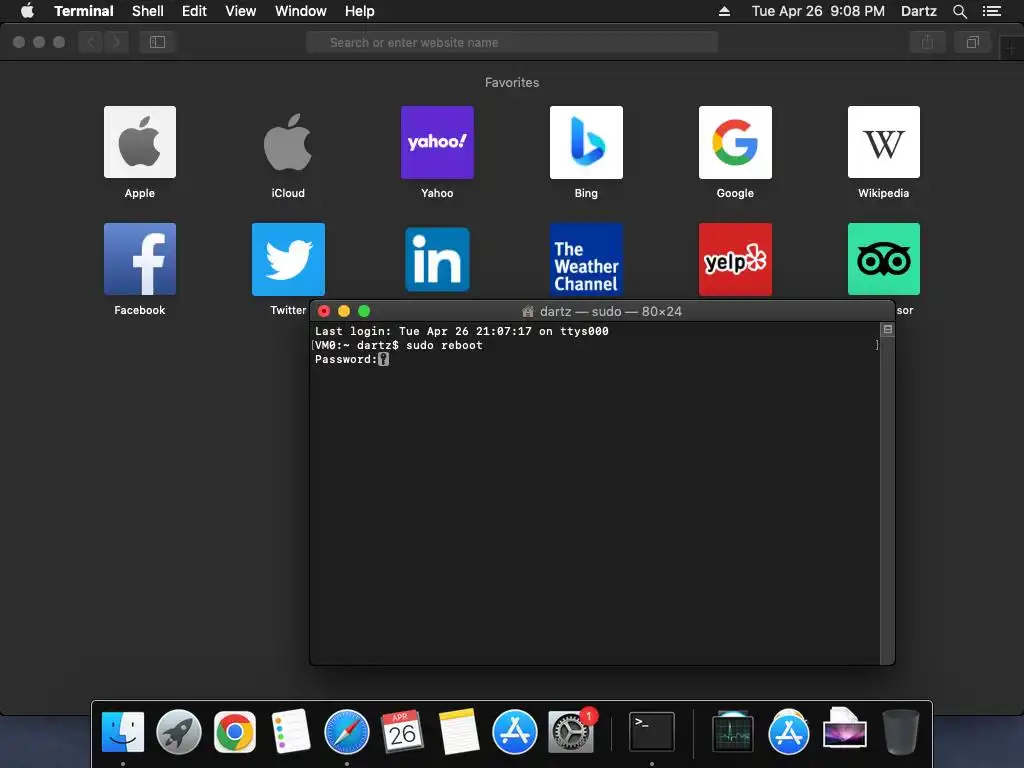The height and width of the screenshot is (768, 1024).
Task: Open the Bing favorite tile
Action: pos(586,142)
